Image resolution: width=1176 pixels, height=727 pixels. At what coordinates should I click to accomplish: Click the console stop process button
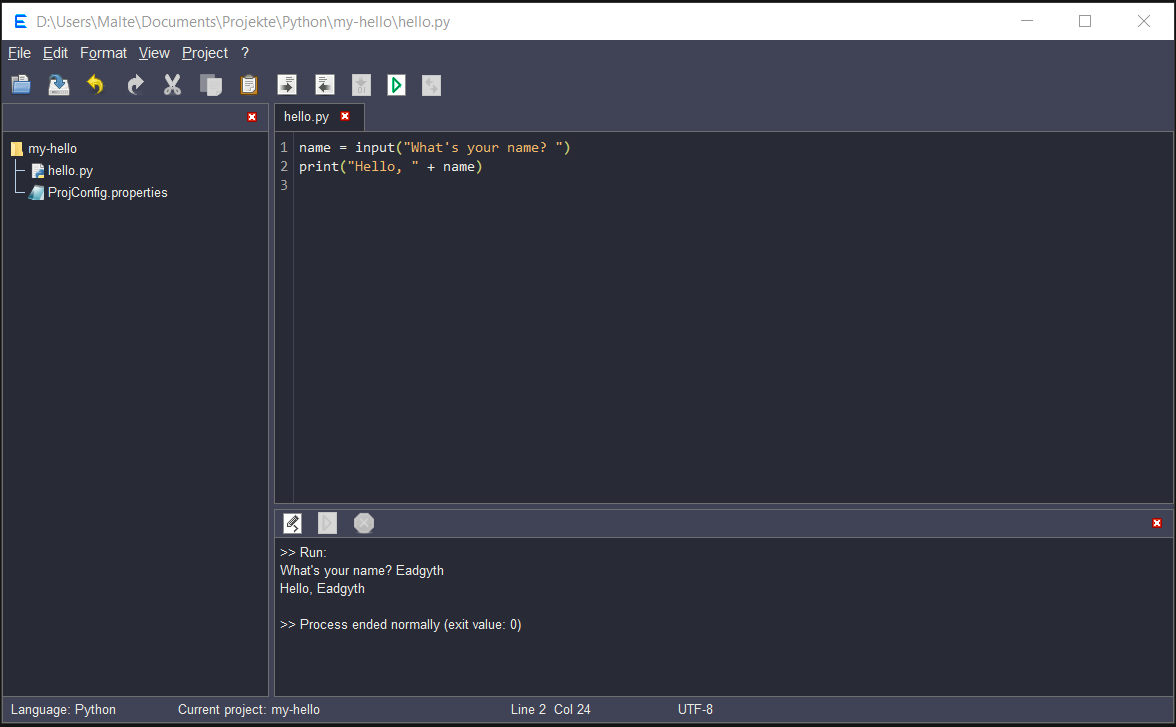(x=364, y=523)
